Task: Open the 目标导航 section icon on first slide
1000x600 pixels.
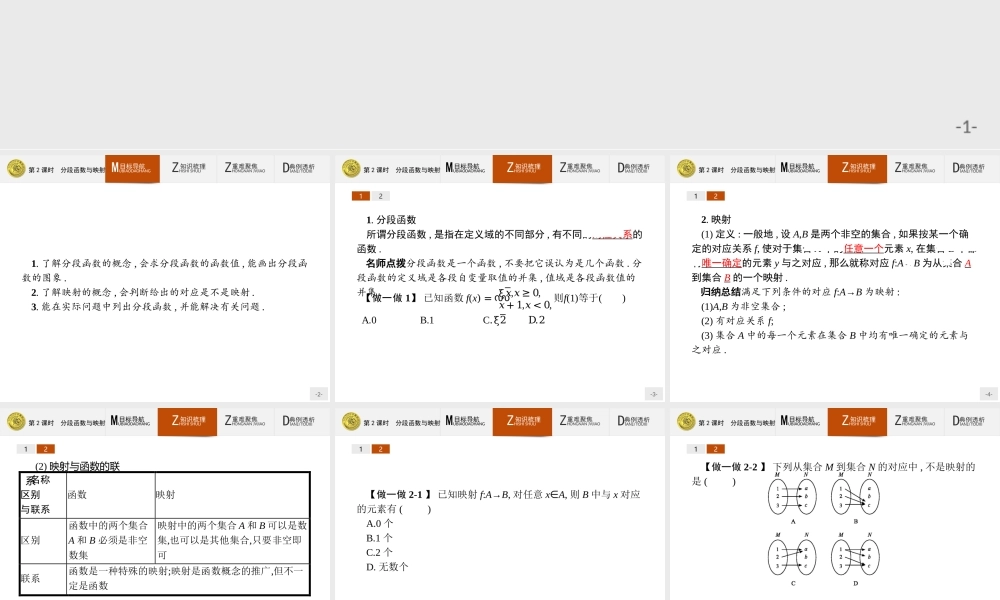Action: click(132, 168)
